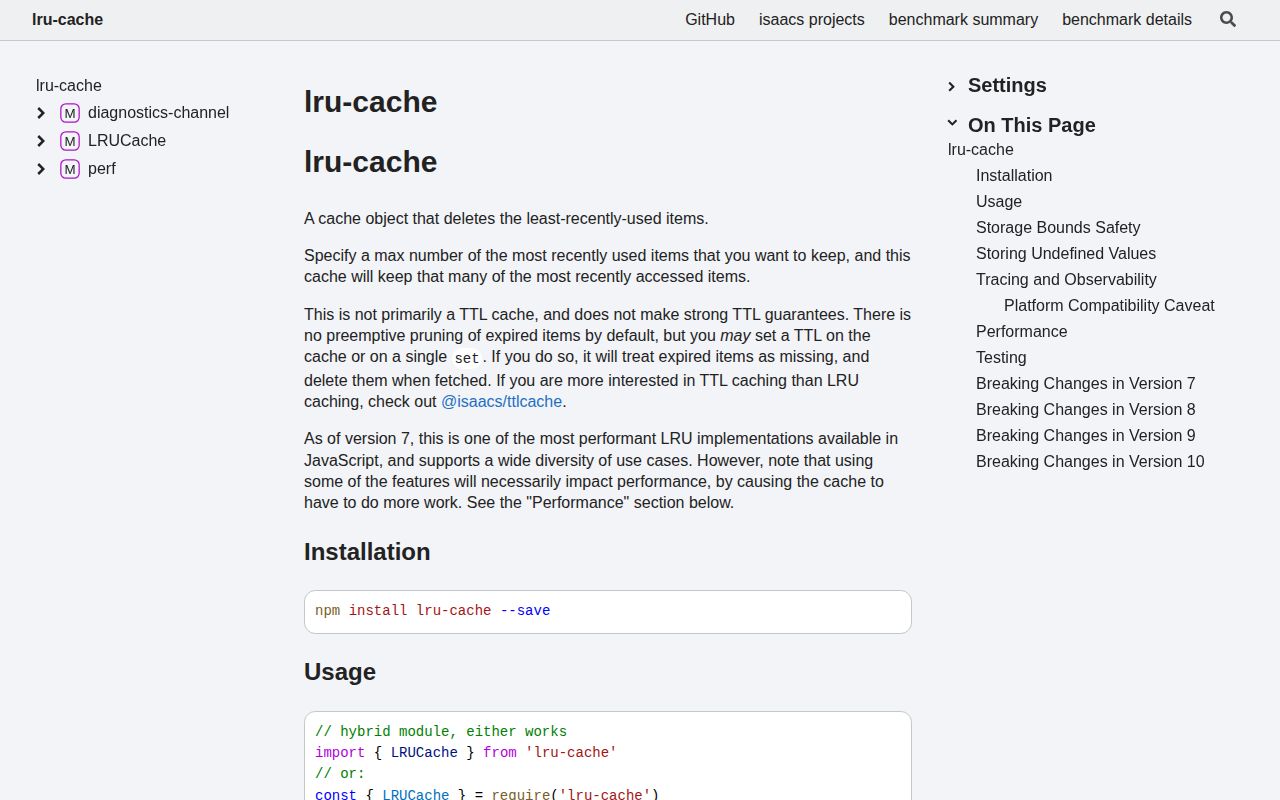Jump to Storage Bounds Safety section
The image size is (1280, 800).
click(x=1058, y=228)
